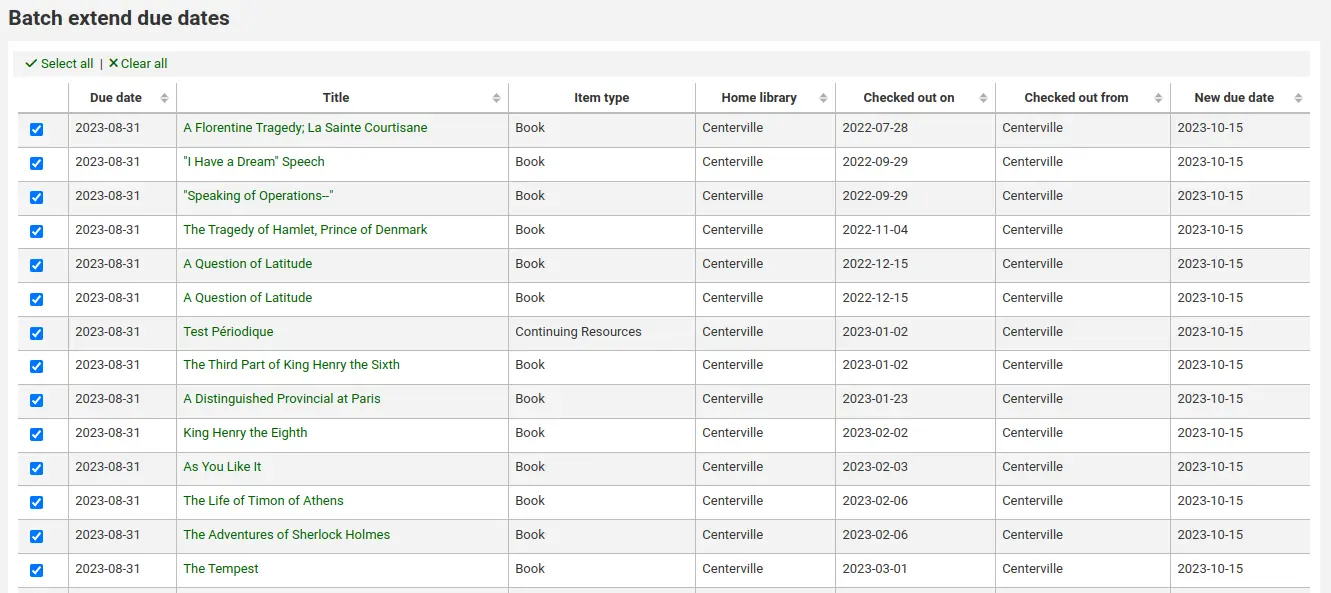1331x593 pixels.
Task: Open The Adventures of Sherlock Holmes link
Action: click(x=287, y=535)
